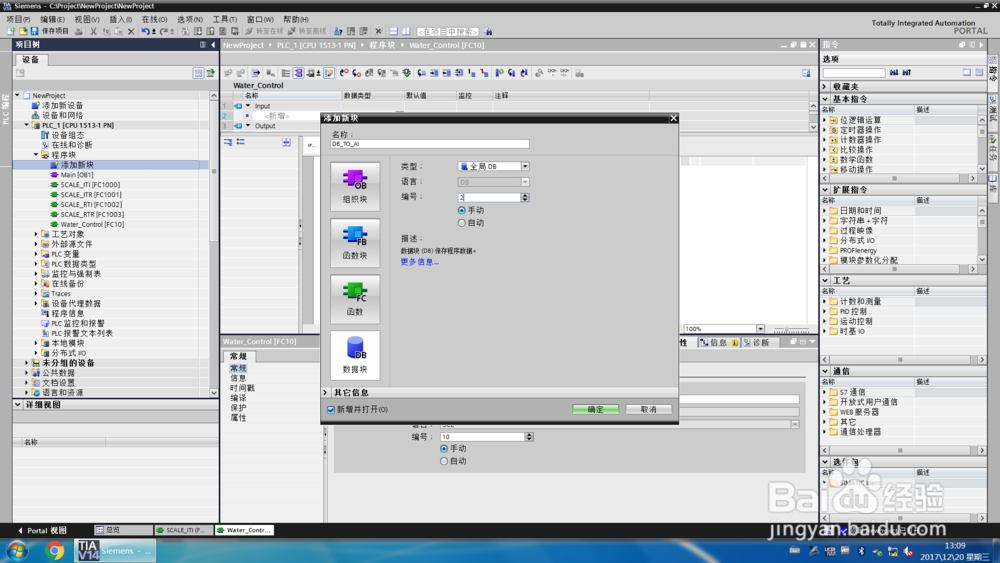This screenshot has height=563, width=1000.
Task: Open the 信息 tab in inspector window
Action: tap(719, 343)
